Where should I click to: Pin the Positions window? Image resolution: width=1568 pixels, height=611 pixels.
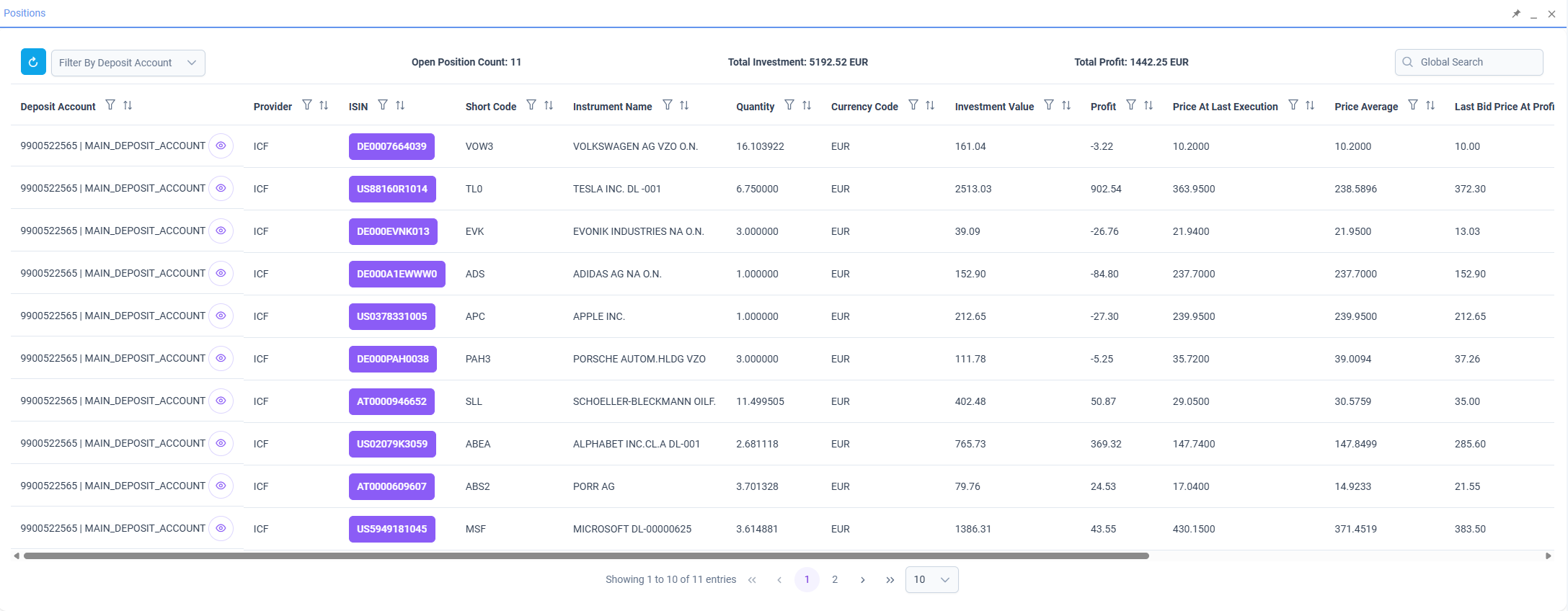(x=1516, y=14)
